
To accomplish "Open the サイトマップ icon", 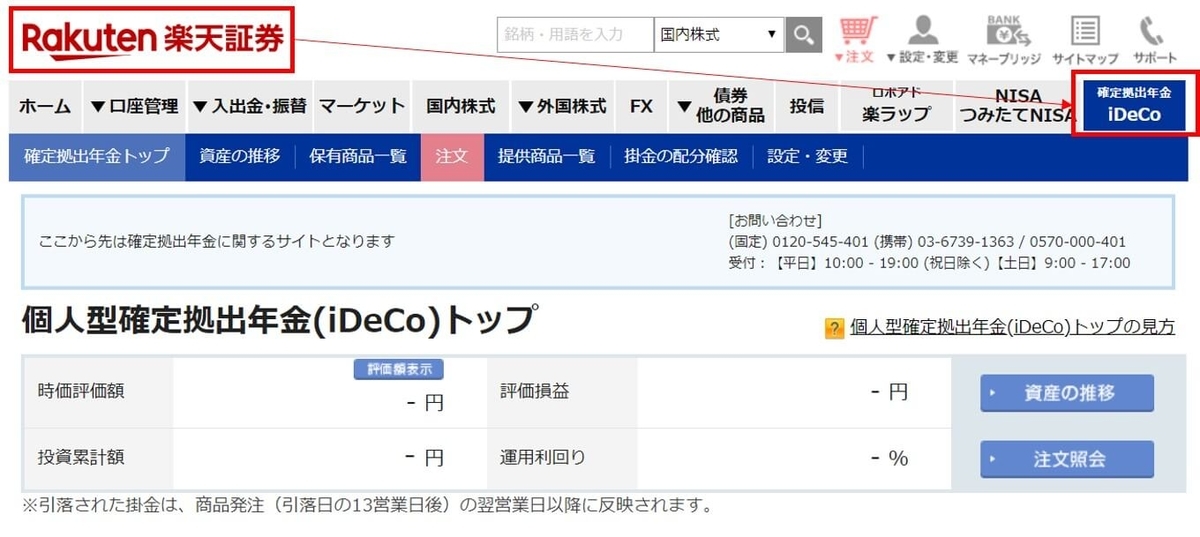I will point(1084,40).
